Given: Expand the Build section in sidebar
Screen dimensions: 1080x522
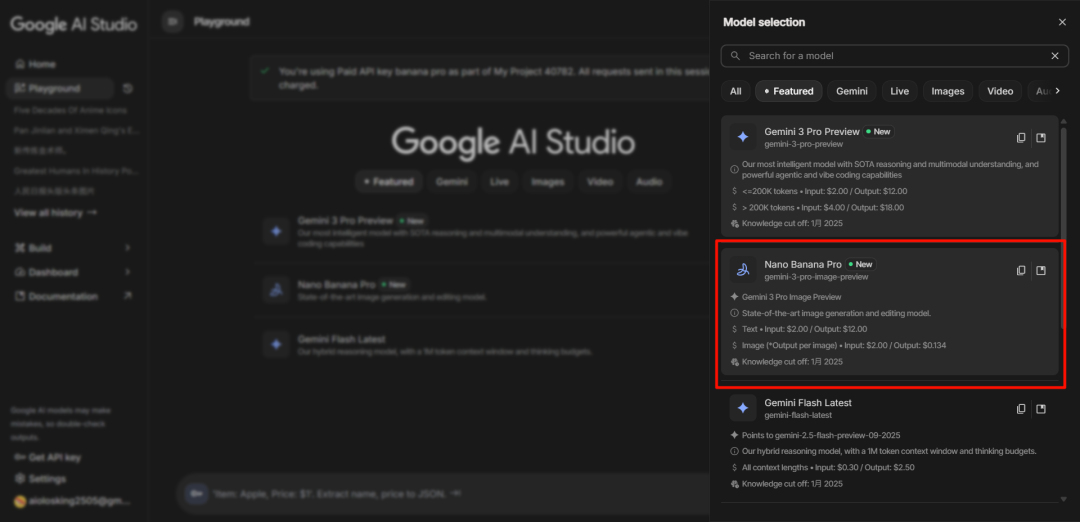Looking at the screenshot, I should pyautogui.click(x=127, y=247).
